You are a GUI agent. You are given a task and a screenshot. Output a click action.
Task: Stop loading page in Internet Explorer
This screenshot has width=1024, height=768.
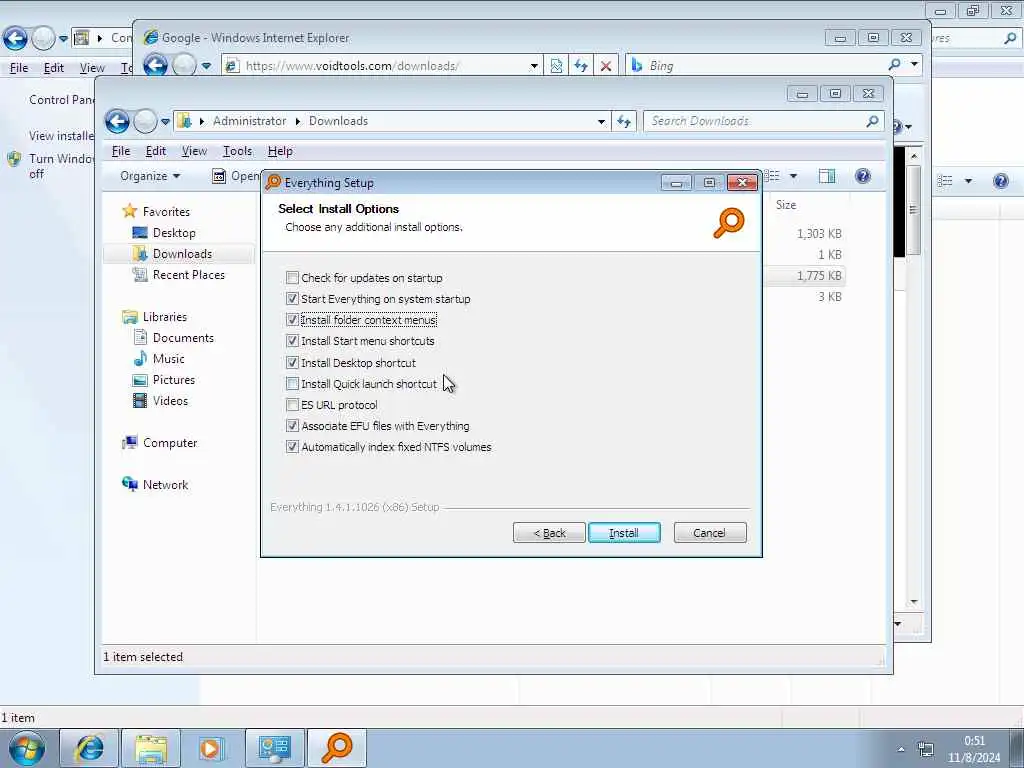coord(606,65)
